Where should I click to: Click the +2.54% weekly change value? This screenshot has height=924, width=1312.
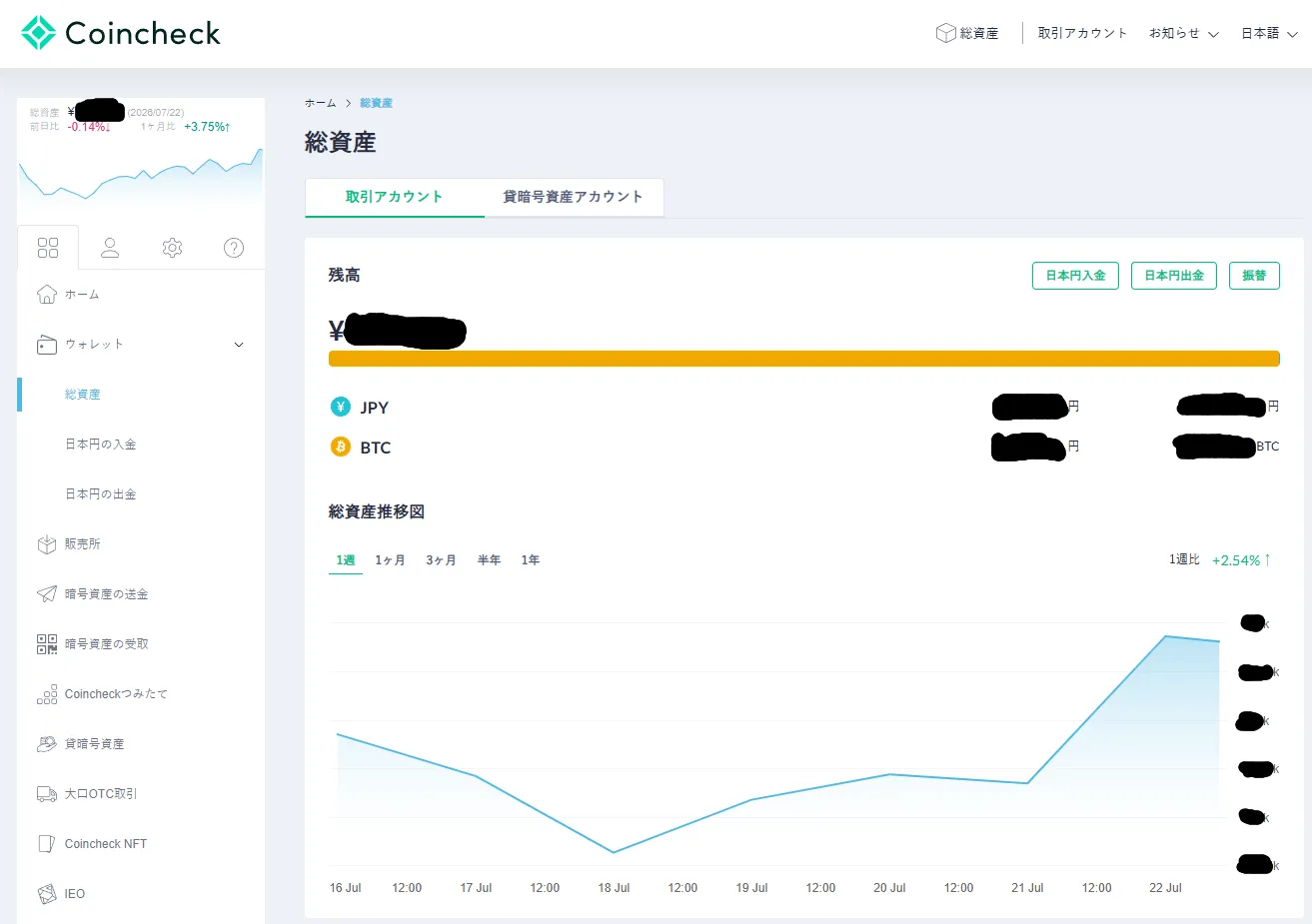1241,560
